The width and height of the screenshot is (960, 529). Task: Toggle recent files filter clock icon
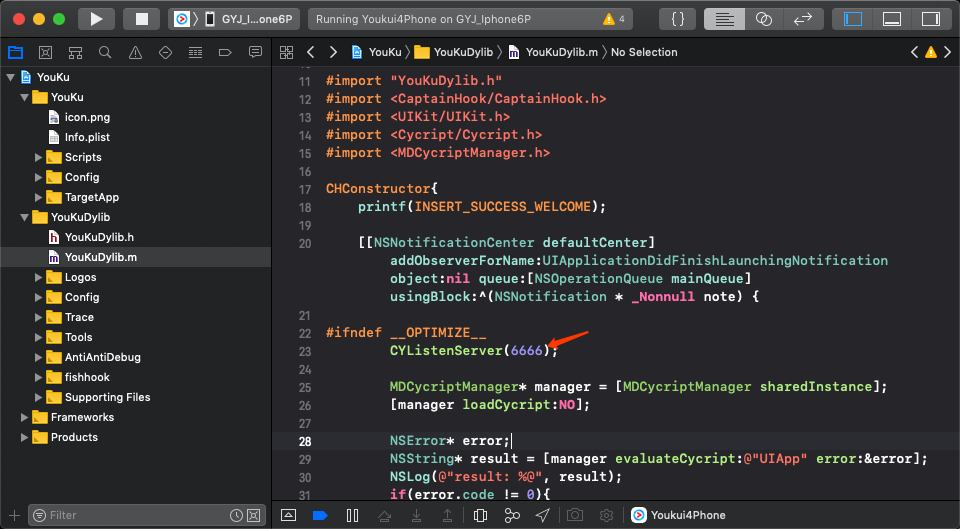[236, 516]
